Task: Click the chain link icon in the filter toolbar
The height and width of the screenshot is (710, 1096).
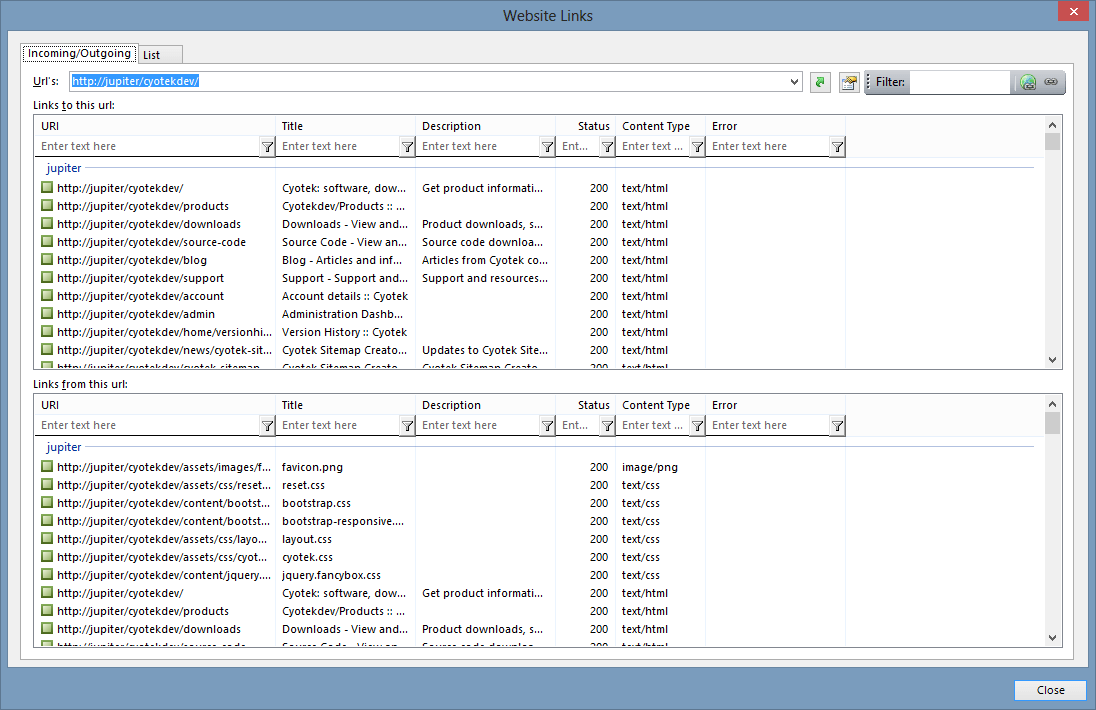Action: click(1051, 82)
